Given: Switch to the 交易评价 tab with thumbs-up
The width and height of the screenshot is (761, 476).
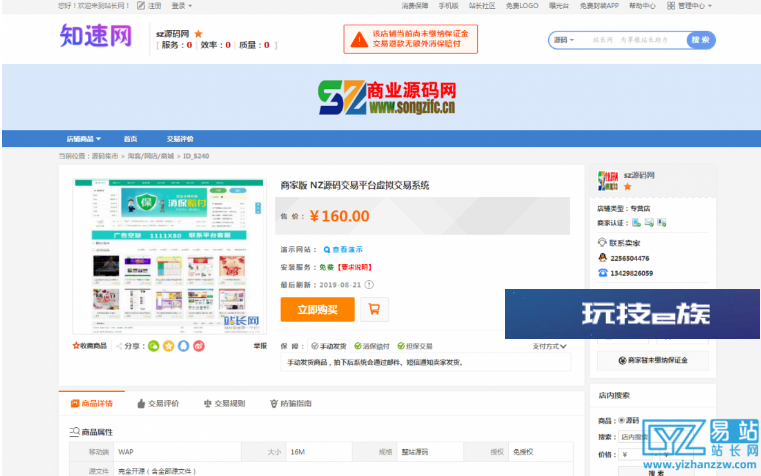Looking at the screenshot, I should tap(158, 403).
